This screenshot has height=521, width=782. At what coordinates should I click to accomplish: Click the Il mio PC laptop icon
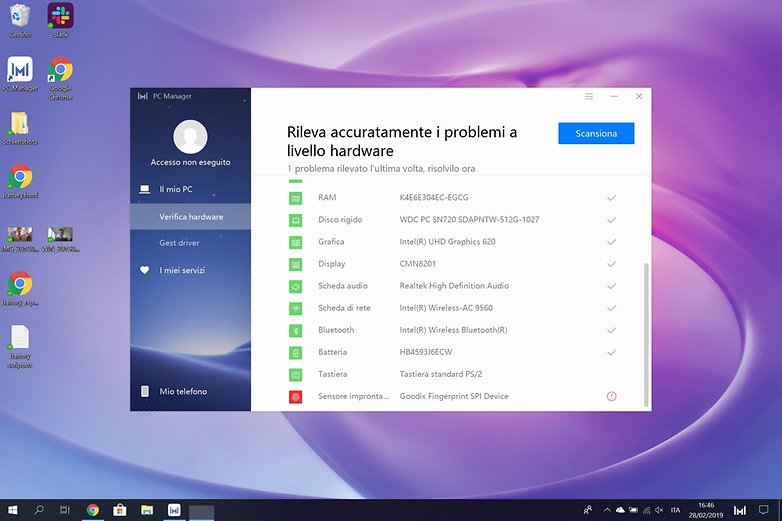pos(145,189)
